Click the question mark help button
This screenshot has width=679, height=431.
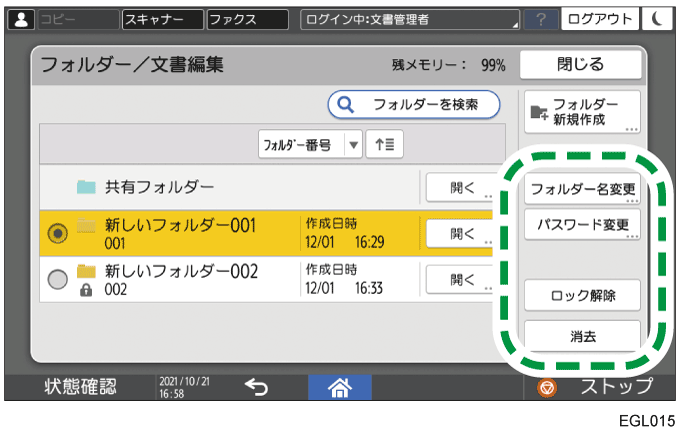click(x=541, y=20)
